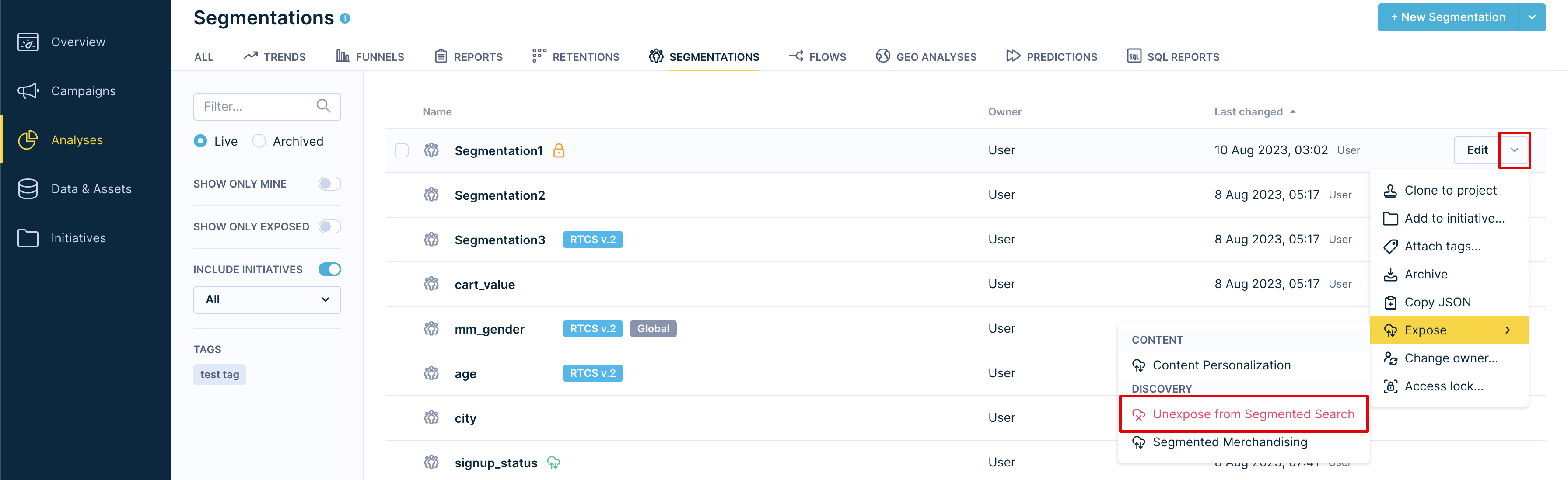This screenshot has width=1568, height=480.
Task: Click the segmentation icon in mm_gender row
Action: (431, 328)
